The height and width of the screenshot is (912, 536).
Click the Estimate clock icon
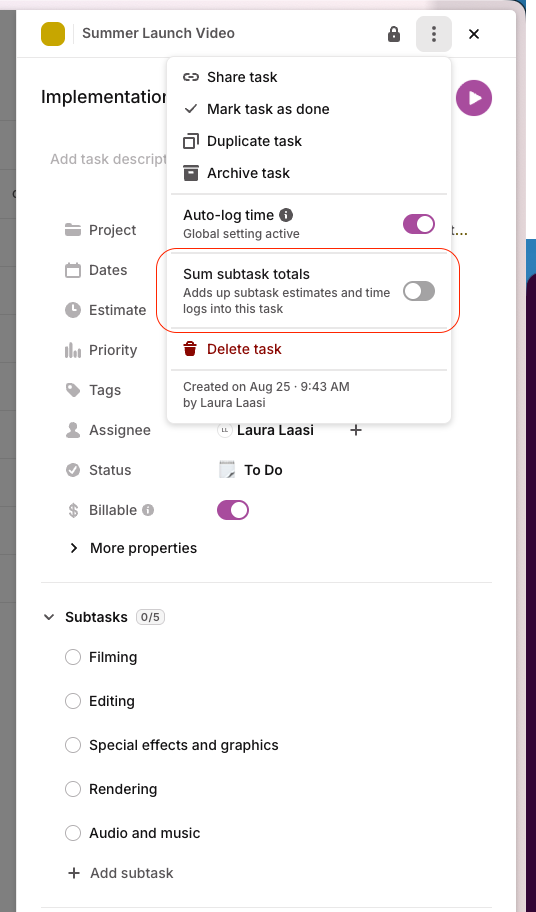(x=73, y=310)
